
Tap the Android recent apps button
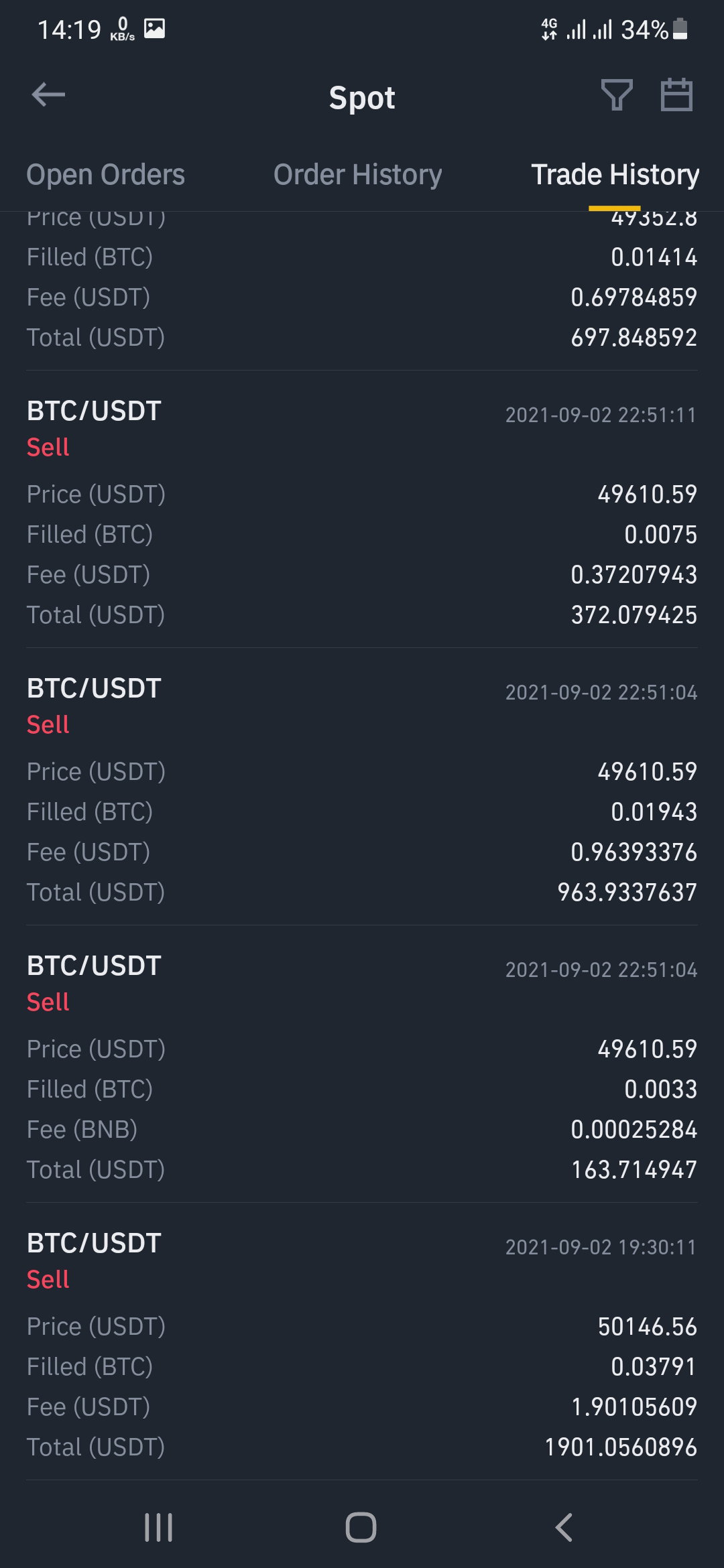click(159, 1528)
